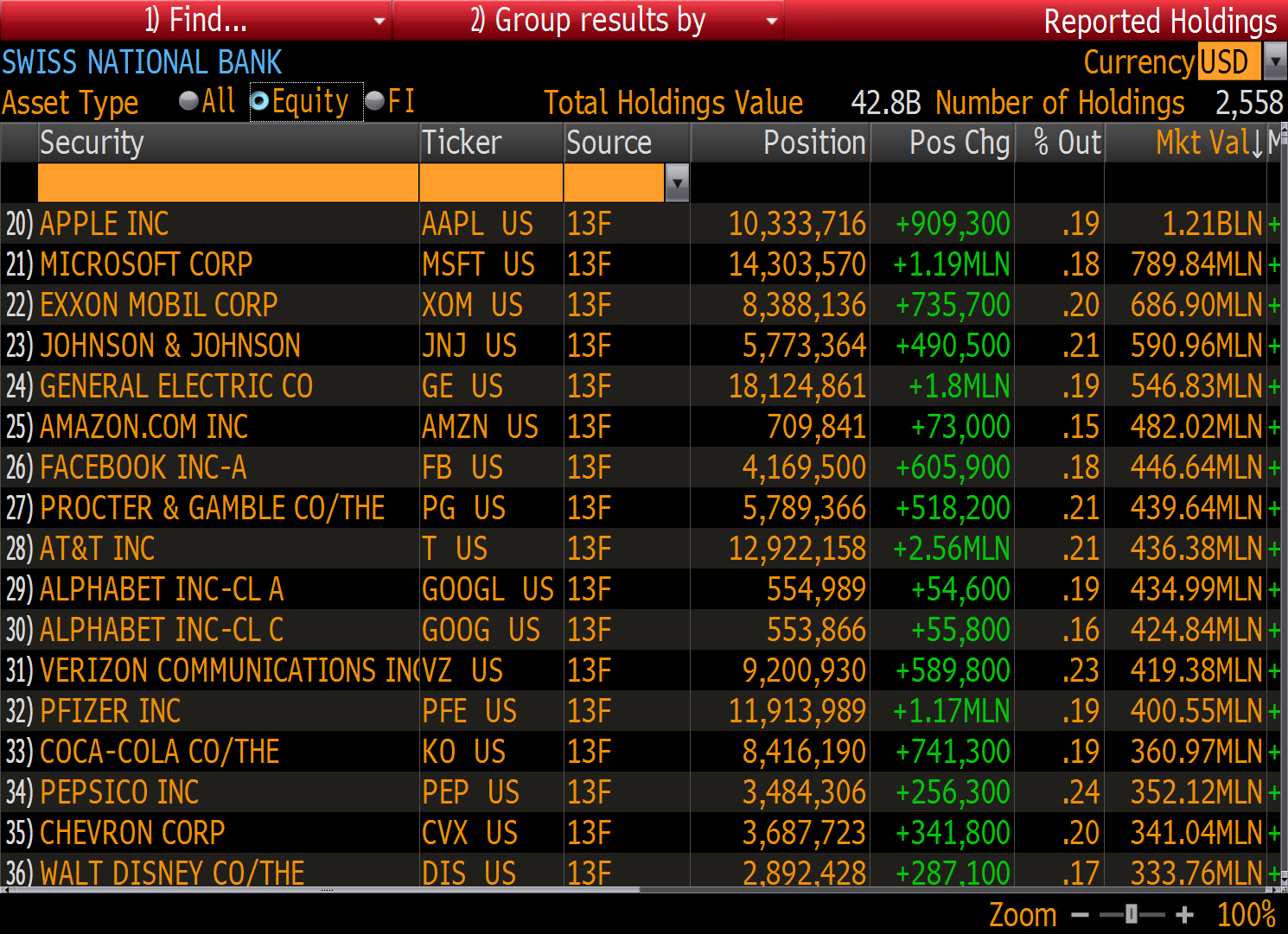Sort by the Security column header

[x=229, y=143]
